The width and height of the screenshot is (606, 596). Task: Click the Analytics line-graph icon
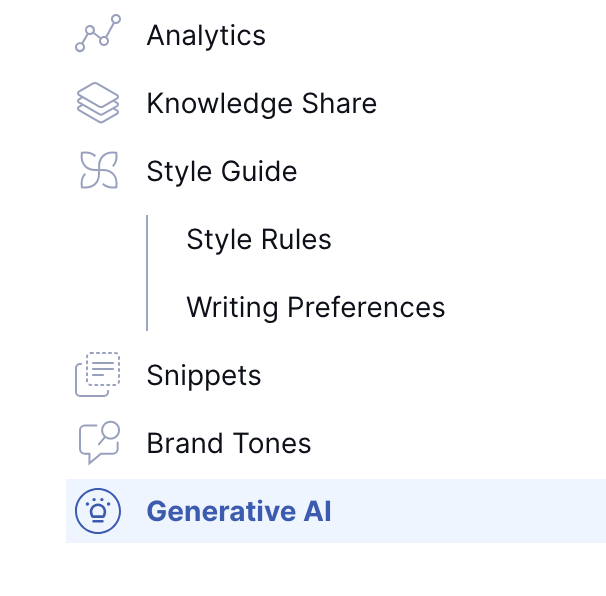coord(98,34)
